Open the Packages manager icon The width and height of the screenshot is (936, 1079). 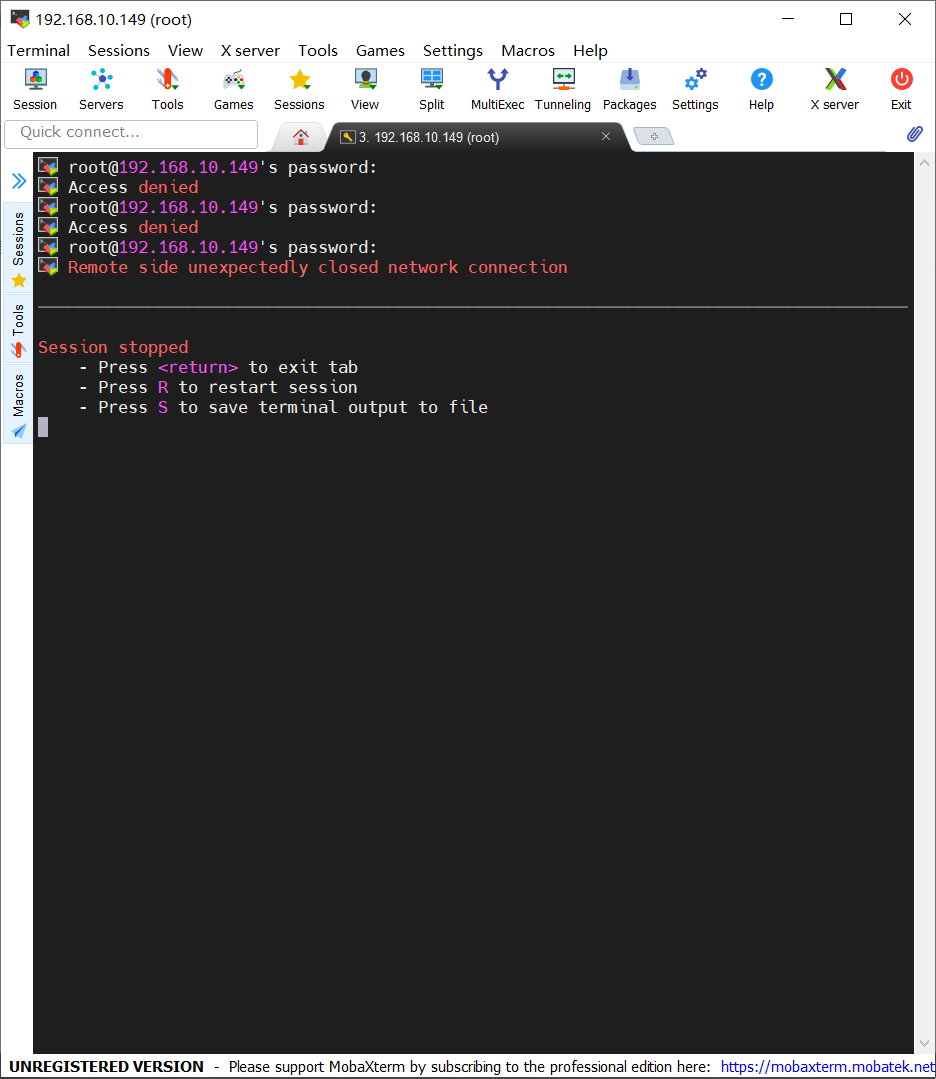pos(629,89)
